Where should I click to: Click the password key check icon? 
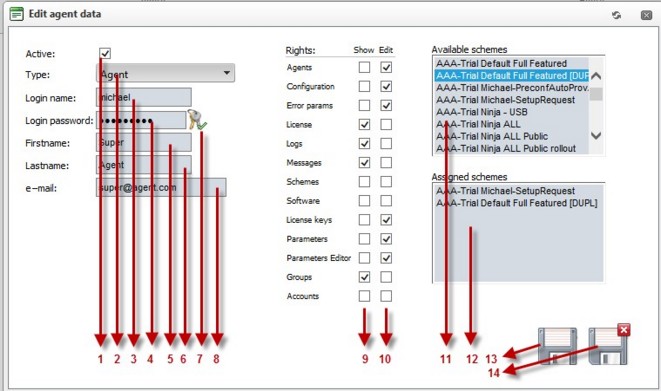(197, 120)
